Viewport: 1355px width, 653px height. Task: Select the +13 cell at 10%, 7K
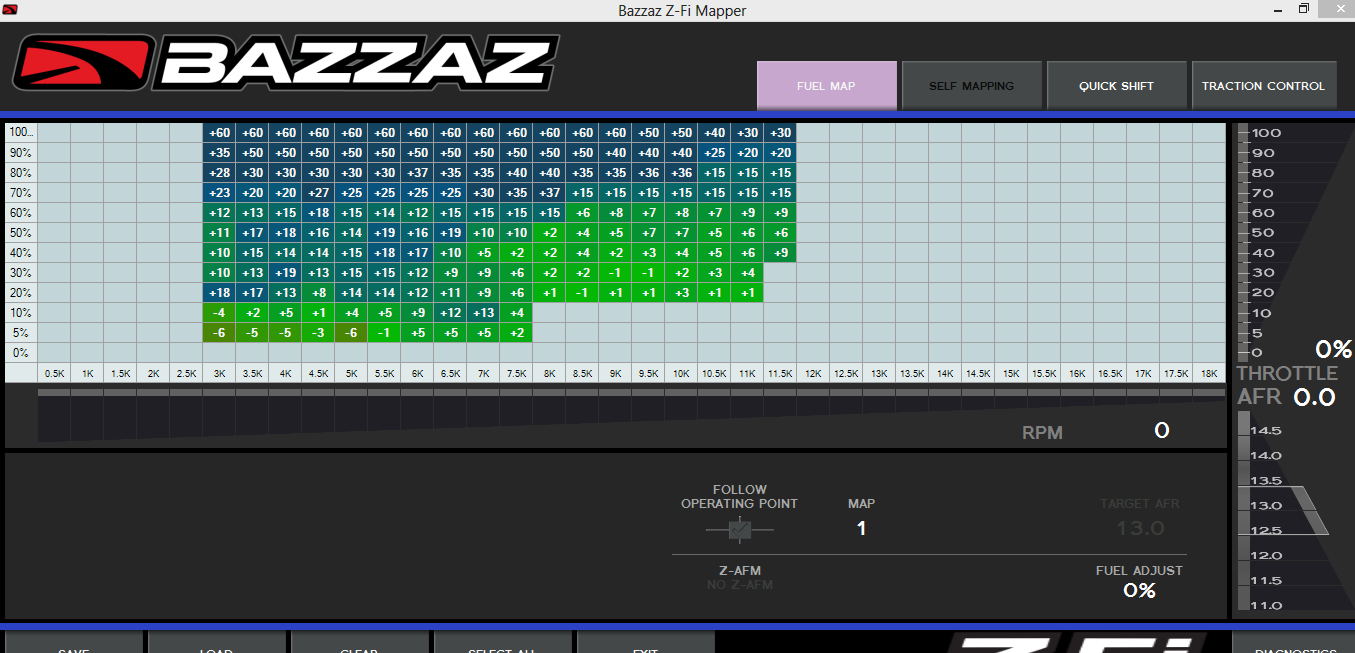483,313
